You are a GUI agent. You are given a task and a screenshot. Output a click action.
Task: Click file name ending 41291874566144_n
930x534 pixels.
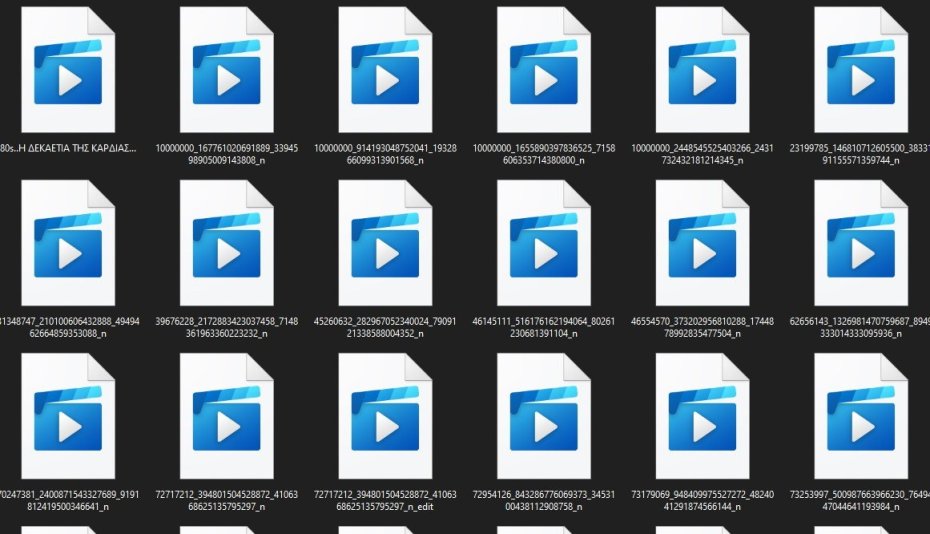click(702, 501)
